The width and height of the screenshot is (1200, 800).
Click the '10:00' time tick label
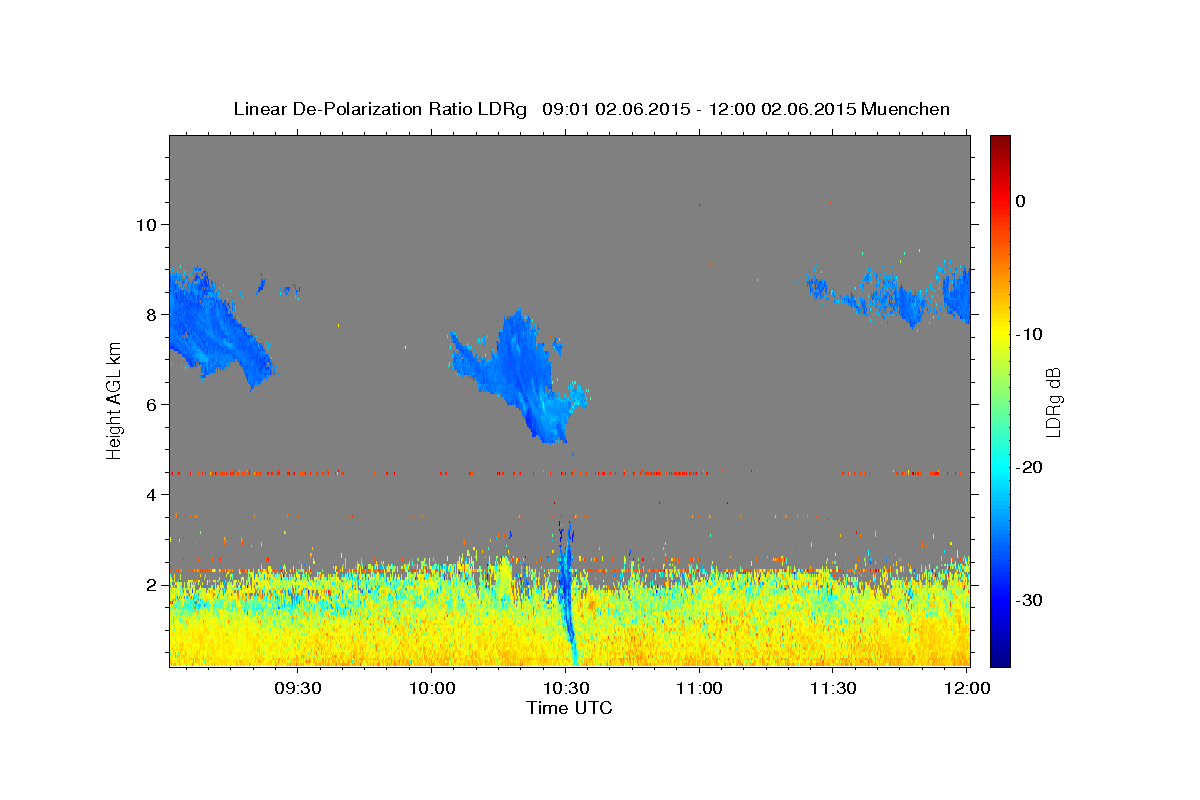pyautogui.click(x=432, y=688)
